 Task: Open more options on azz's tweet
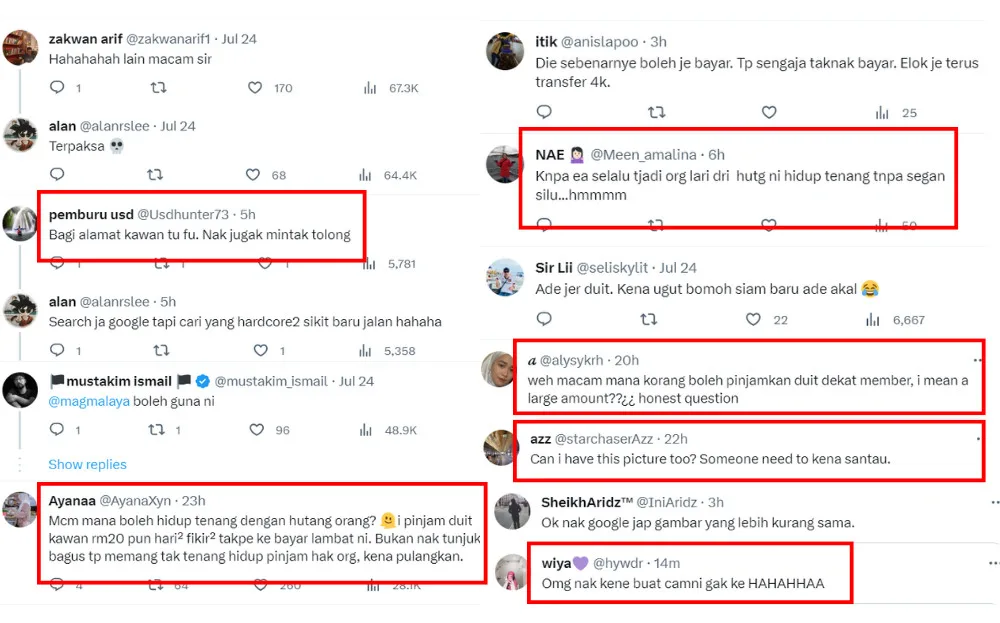pos(977,437)
